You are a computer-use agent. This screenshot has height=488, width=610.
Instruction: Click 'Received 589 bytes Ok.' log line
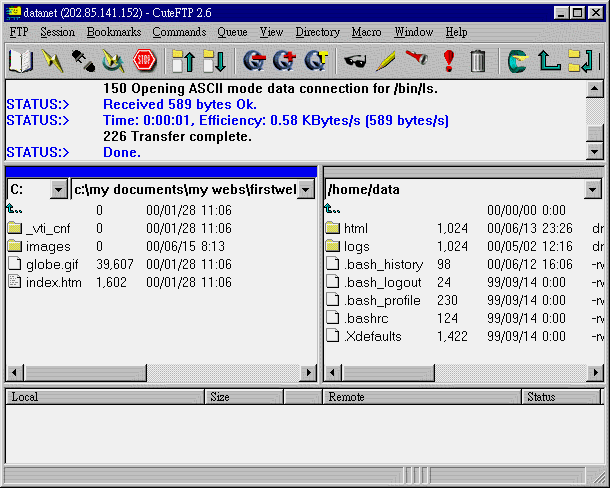tap(180, 104)
